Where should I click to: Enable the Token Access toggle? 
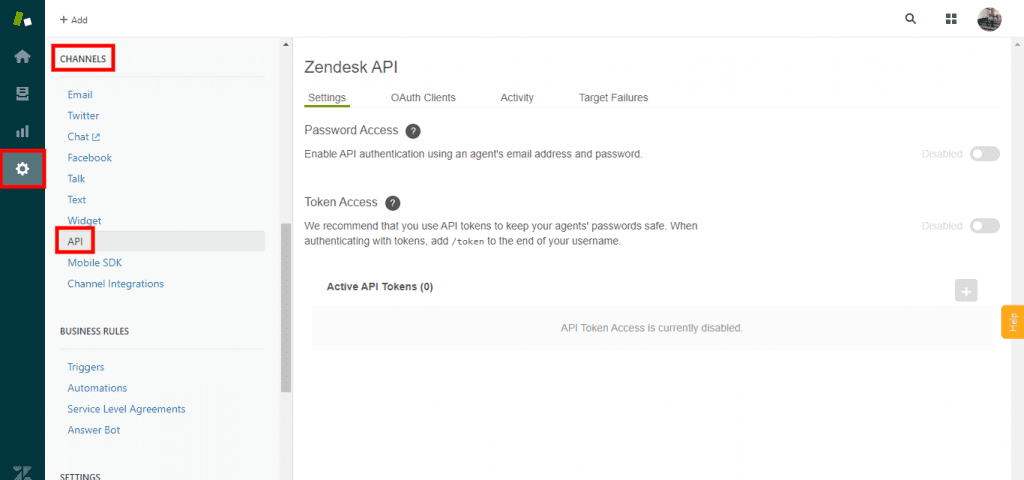(x=985, y=226)
